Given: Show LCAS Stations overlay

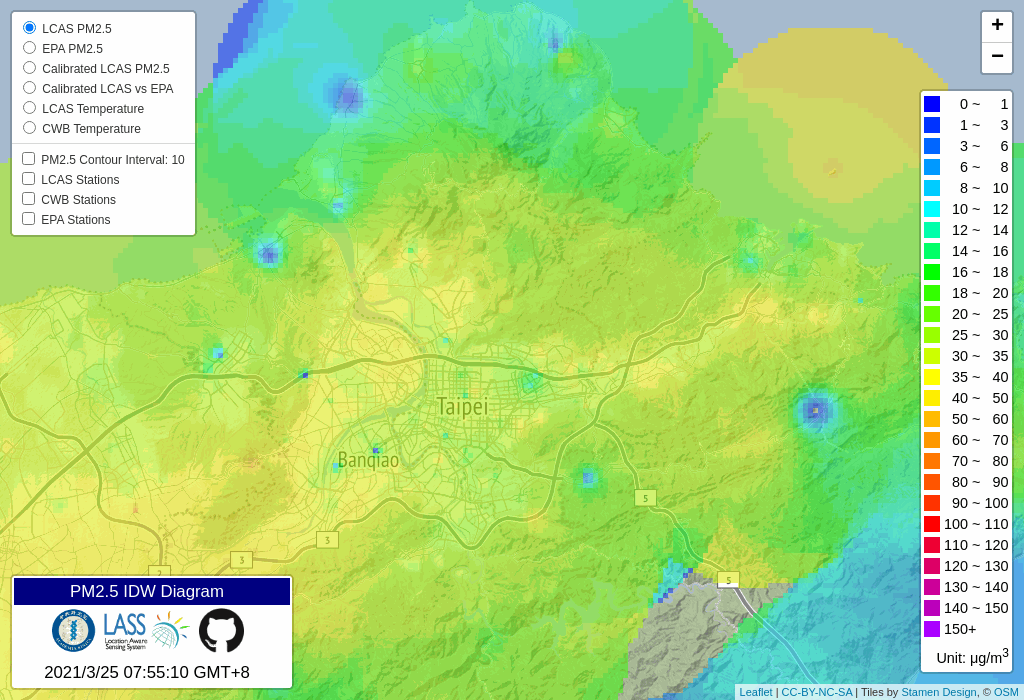Looking at the screenshot, I should point(29,179).
